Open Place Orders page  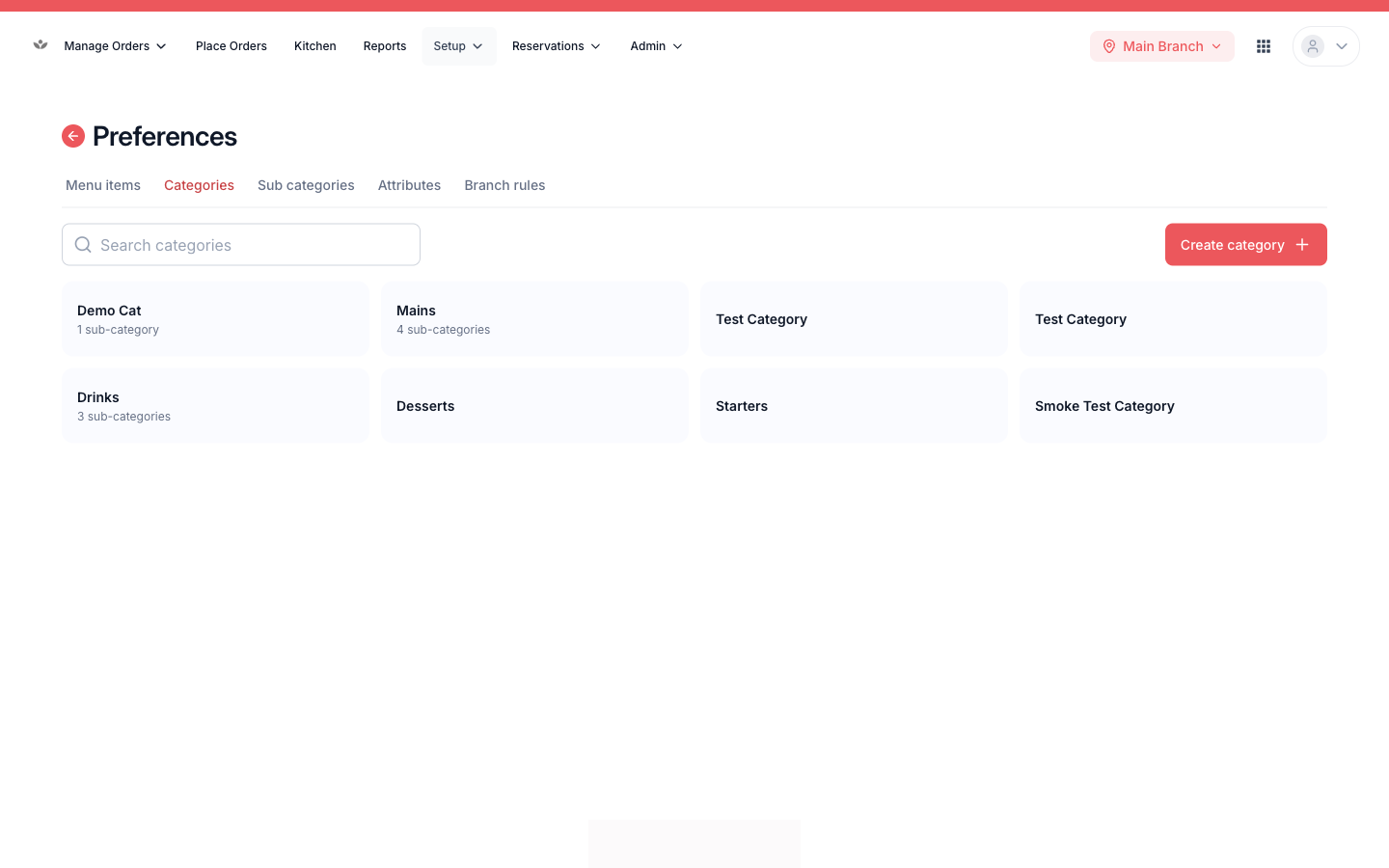coord(231,46)
